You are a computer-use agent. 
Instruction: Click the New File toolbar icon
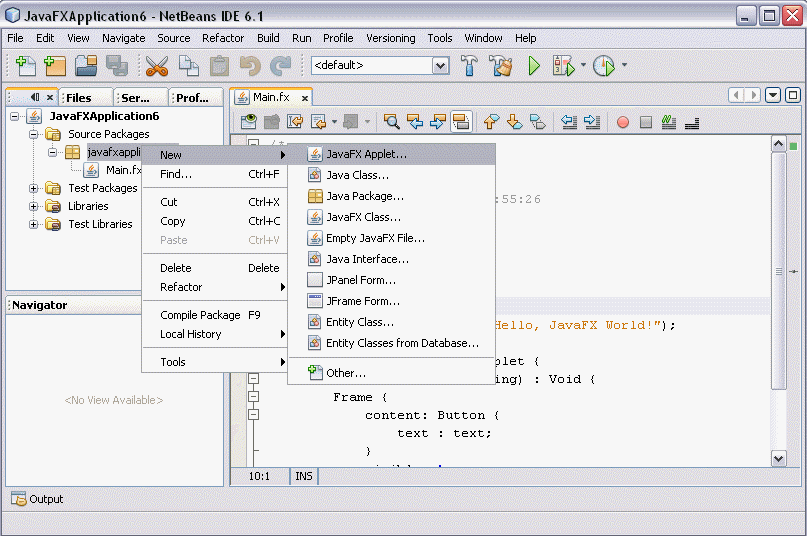[26, 65]
